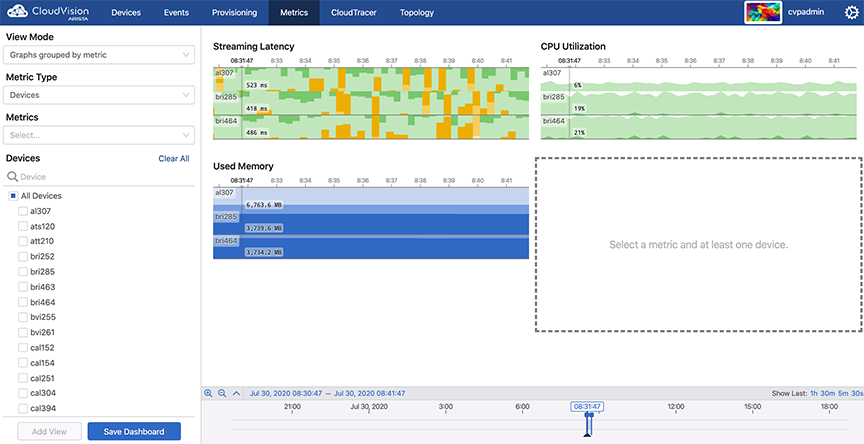
Task: Click the 418 ms latency value
Action: (256, 109)
